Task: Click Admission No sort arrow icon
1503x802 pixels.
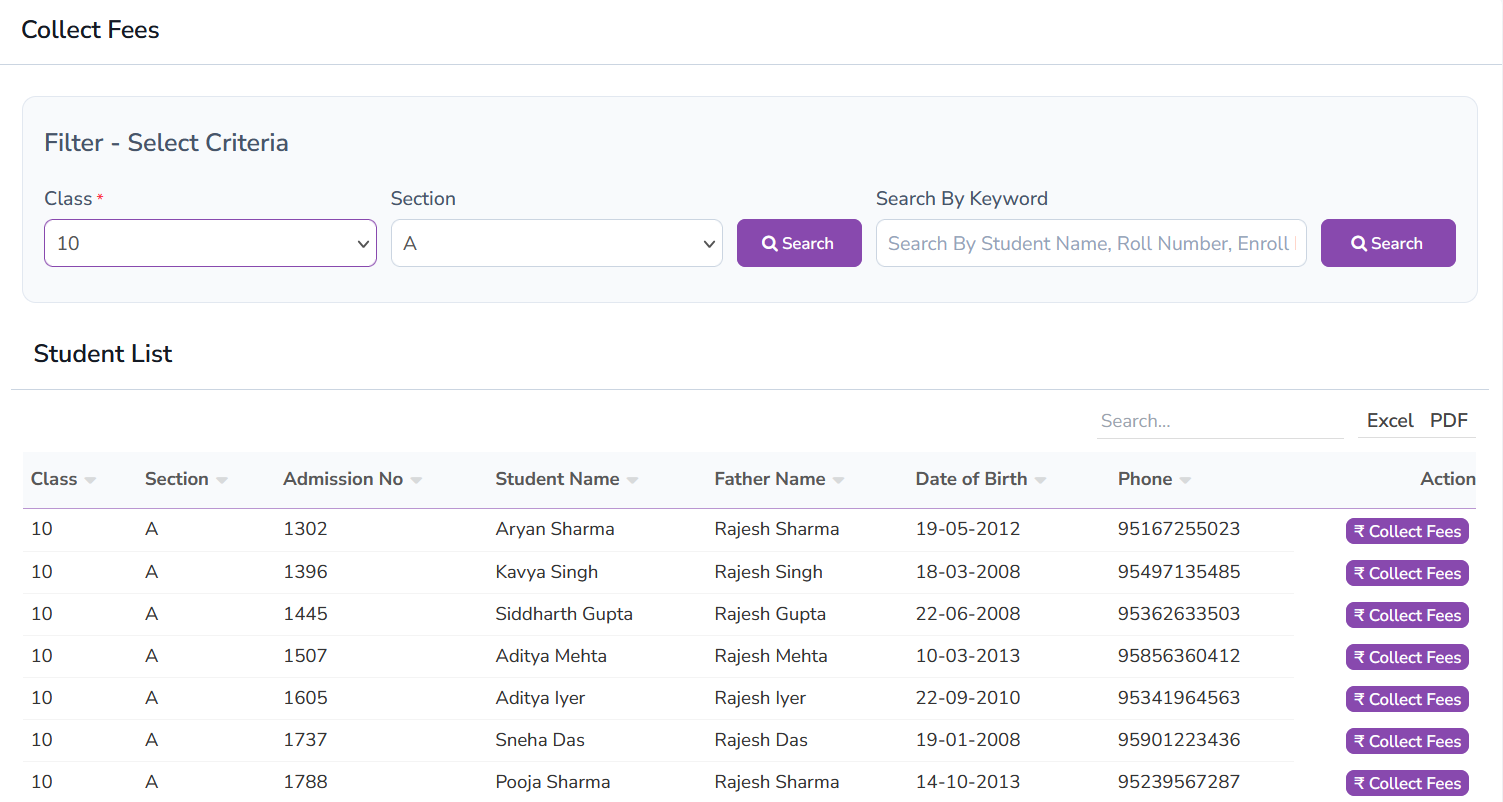Action: (416, 481)
